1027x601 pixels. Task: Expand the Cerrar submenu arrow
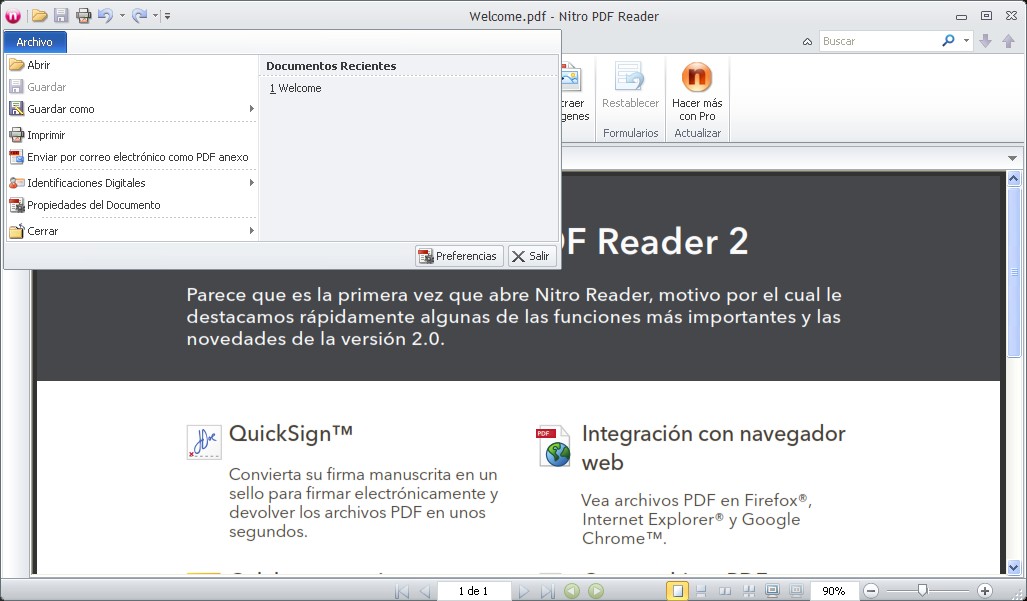[252, 231]
